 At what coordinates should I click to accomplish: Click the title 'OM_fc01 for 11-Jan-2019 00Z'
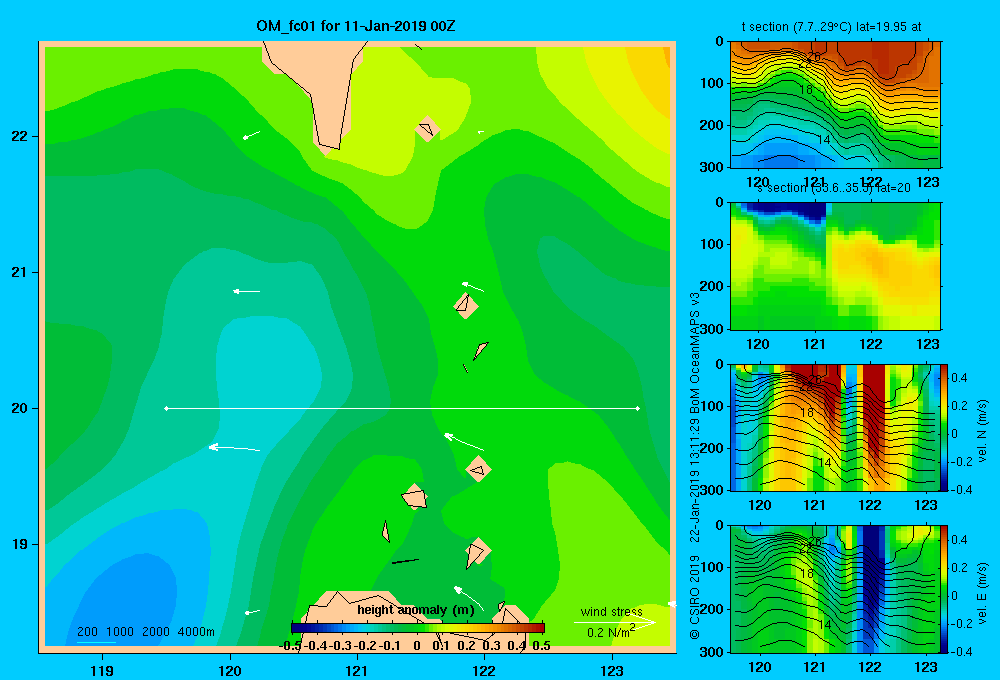click(x=355, y=26)
